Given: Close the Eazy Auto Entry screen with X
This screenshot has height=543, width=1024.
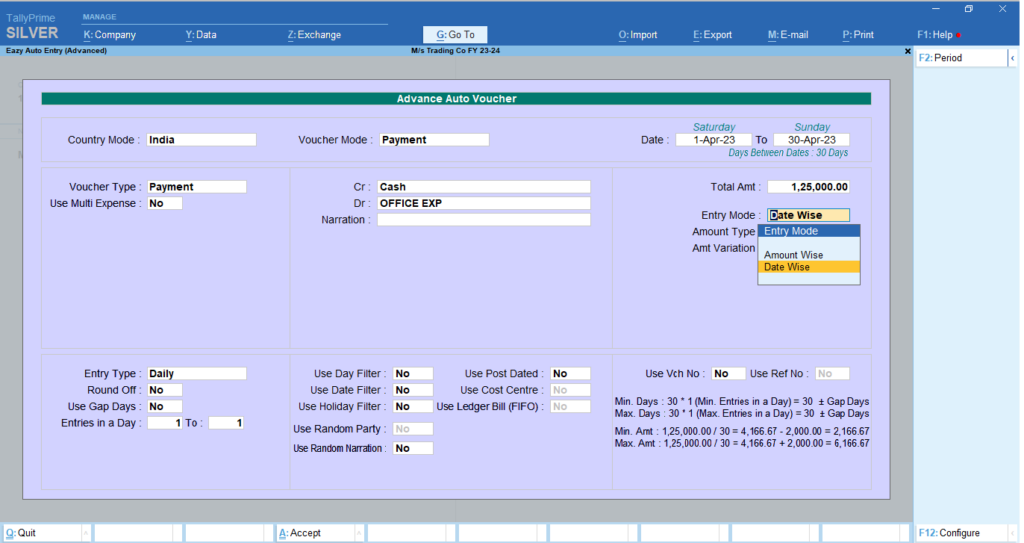Looking at the screenshot, I should click(907, 50).
